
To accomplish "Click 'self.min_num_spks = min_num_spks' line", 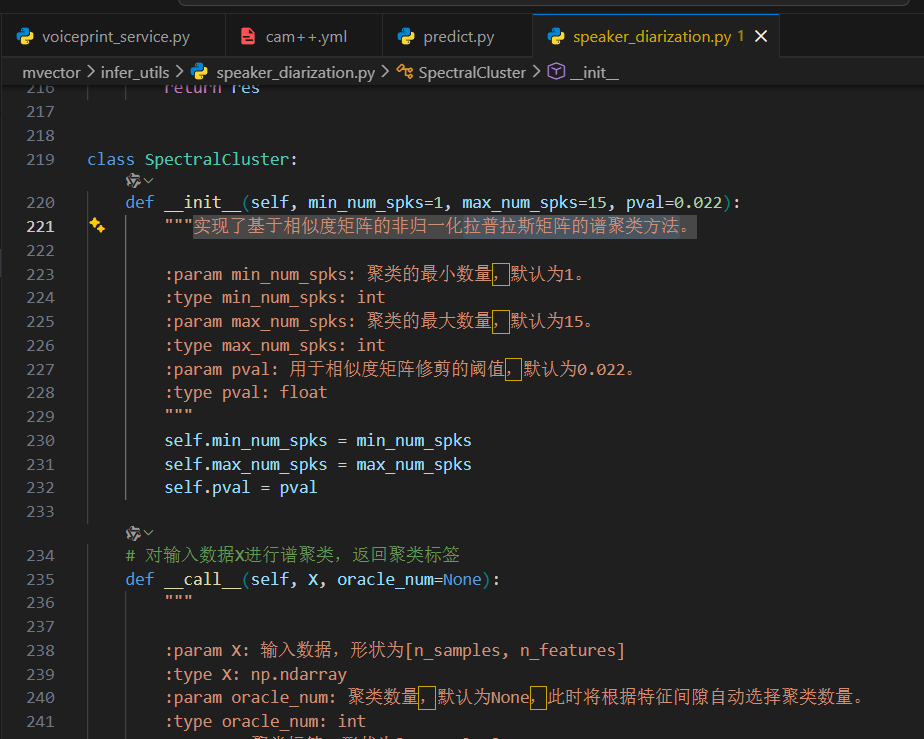I will pos(318,441).
